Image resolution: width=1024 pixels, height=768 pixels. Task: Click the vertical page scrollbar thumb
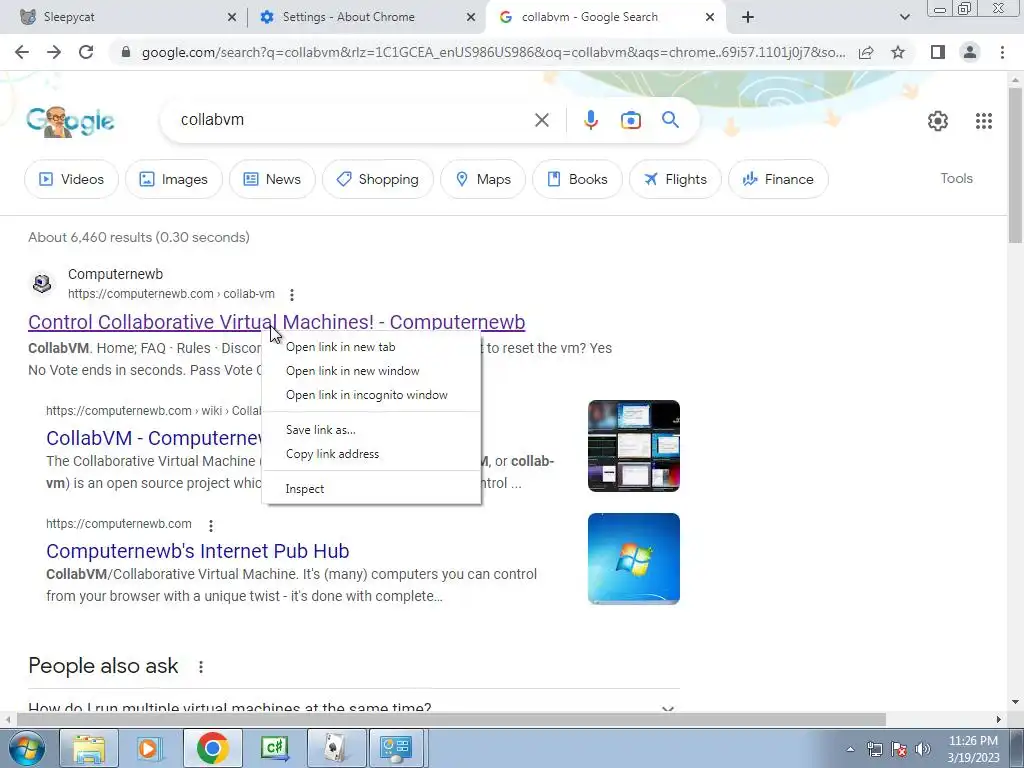point(1015,165)
